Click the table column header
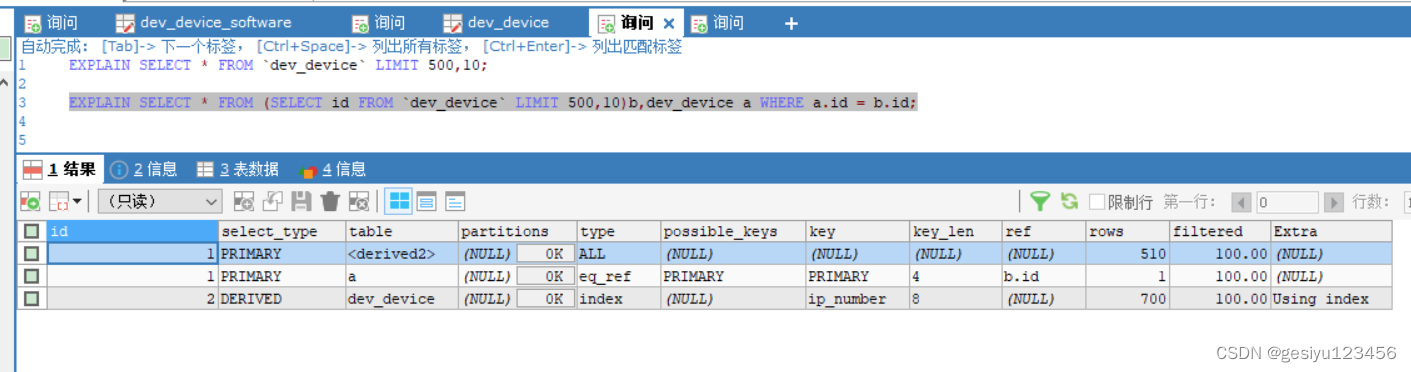 [401, 231]
